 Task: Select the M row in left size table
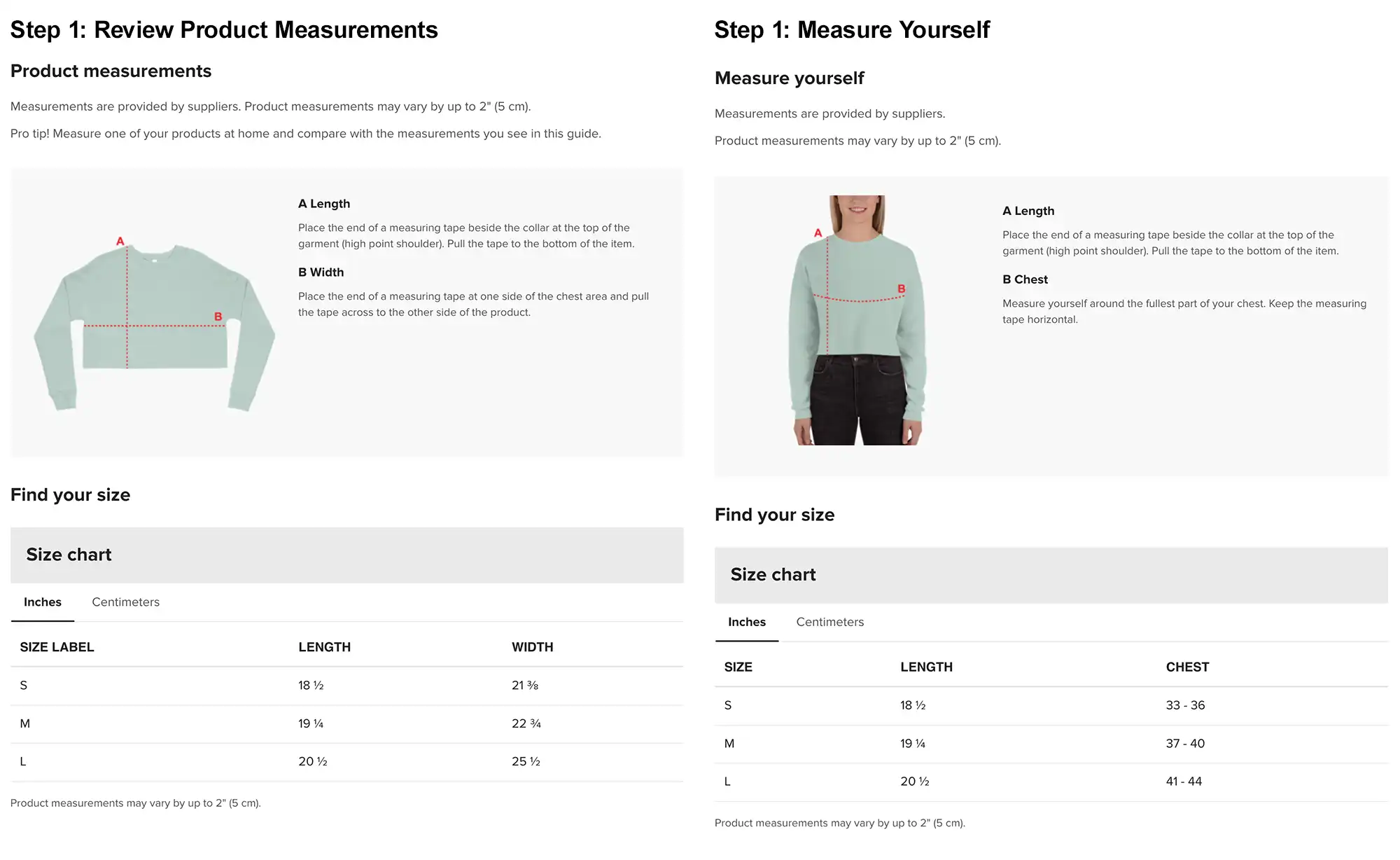point(25,723)
